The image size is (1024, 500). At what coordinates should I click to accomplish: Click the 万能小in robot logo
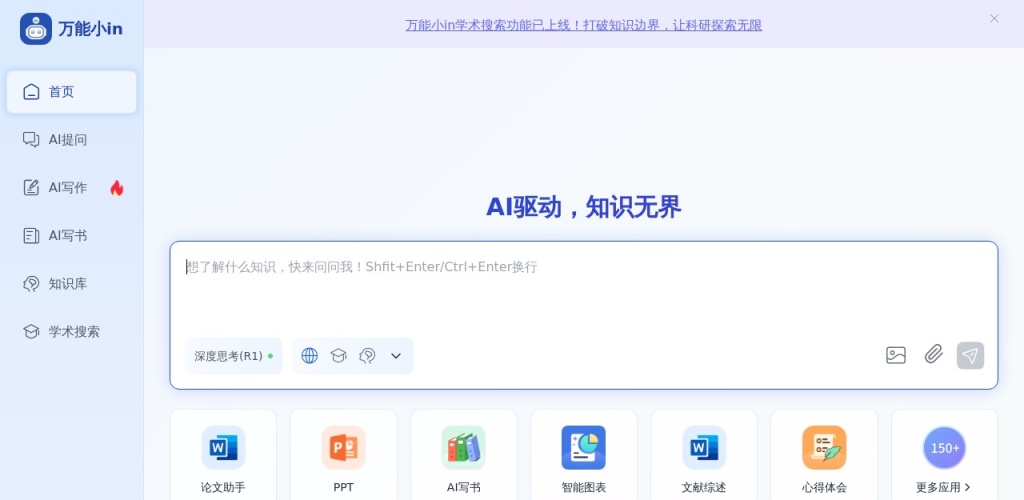click(x=36, y=29)
